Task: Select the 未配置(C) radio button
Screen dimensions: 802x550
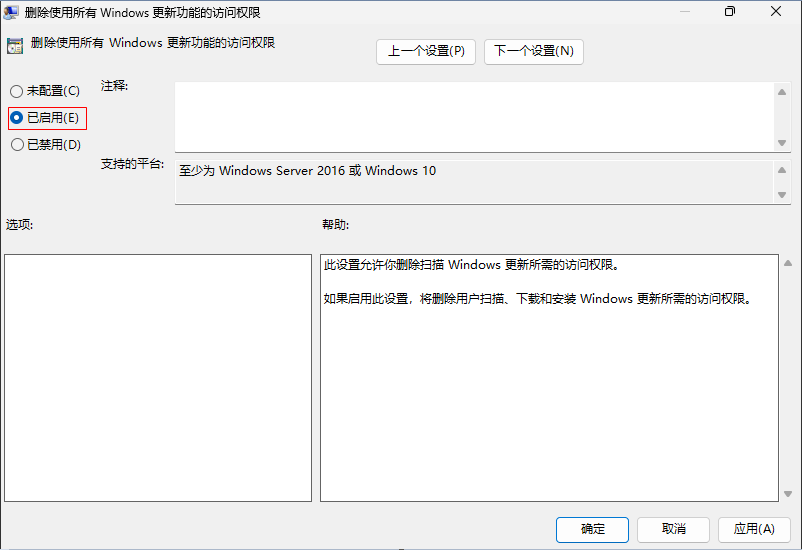Action: (45, 91)
